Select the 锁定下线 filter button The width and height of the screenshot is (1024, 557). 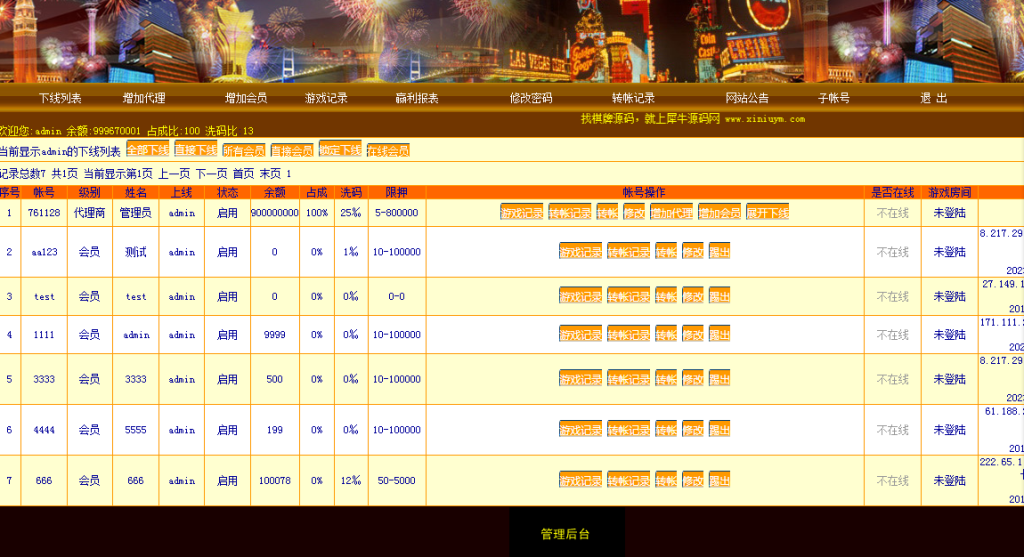[340, 150]
